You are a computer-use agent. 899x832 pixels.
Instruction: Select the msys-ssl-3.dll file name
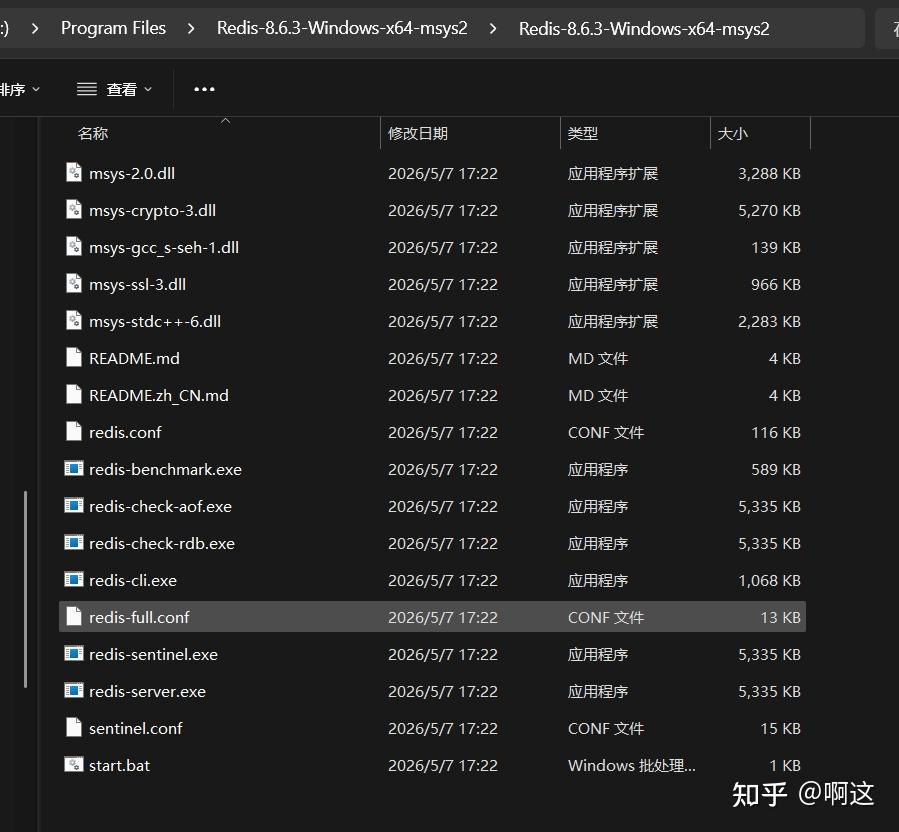point(138,284)
